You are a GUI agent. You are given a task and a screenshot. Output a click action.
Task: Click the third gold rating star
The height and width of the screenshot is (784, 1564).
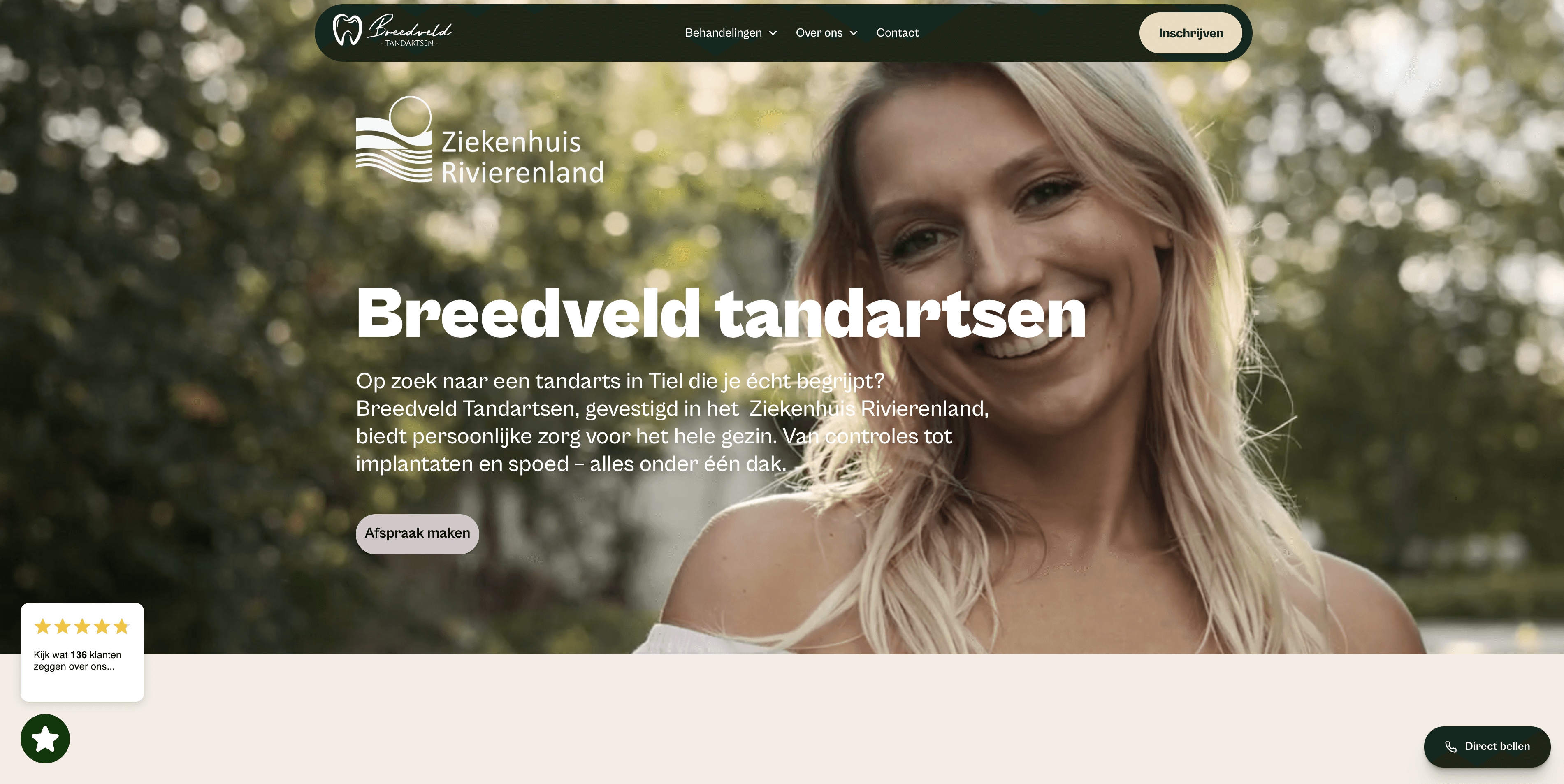[83, 626]
